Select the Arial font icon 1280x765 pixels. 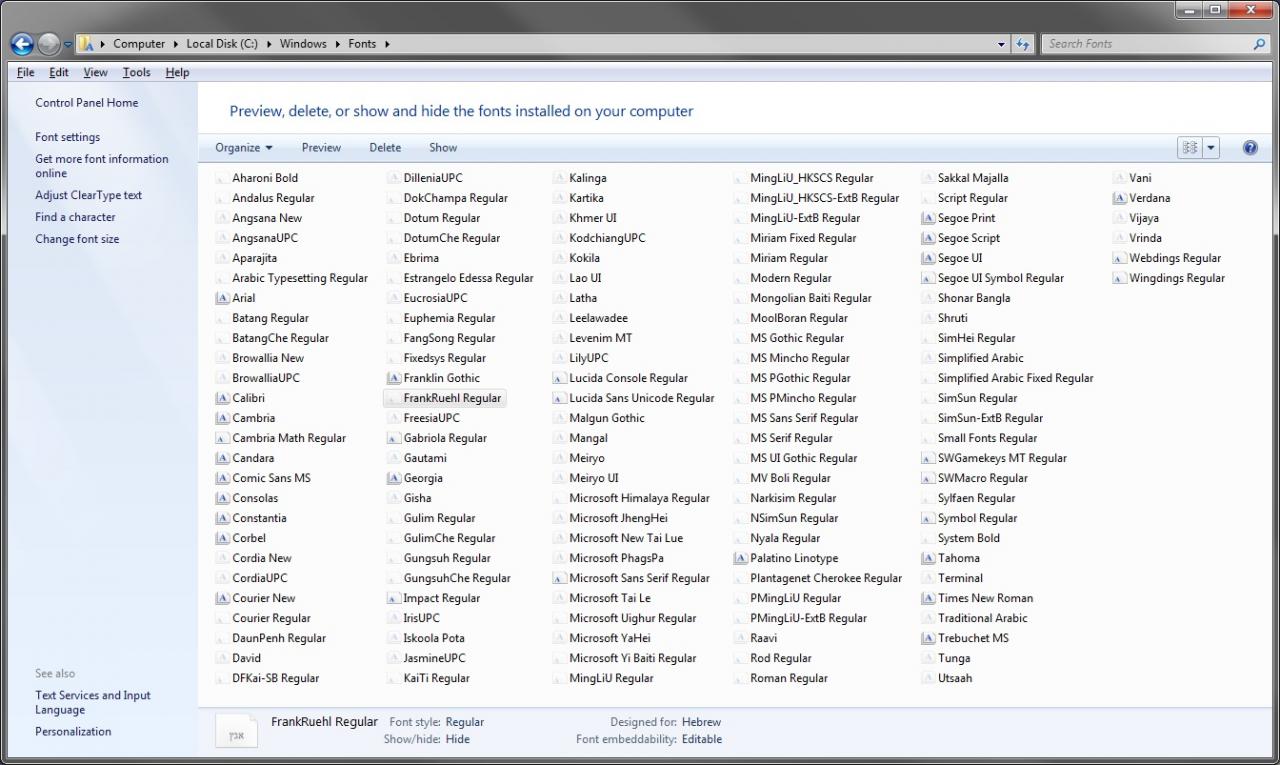tap(222, 298)
